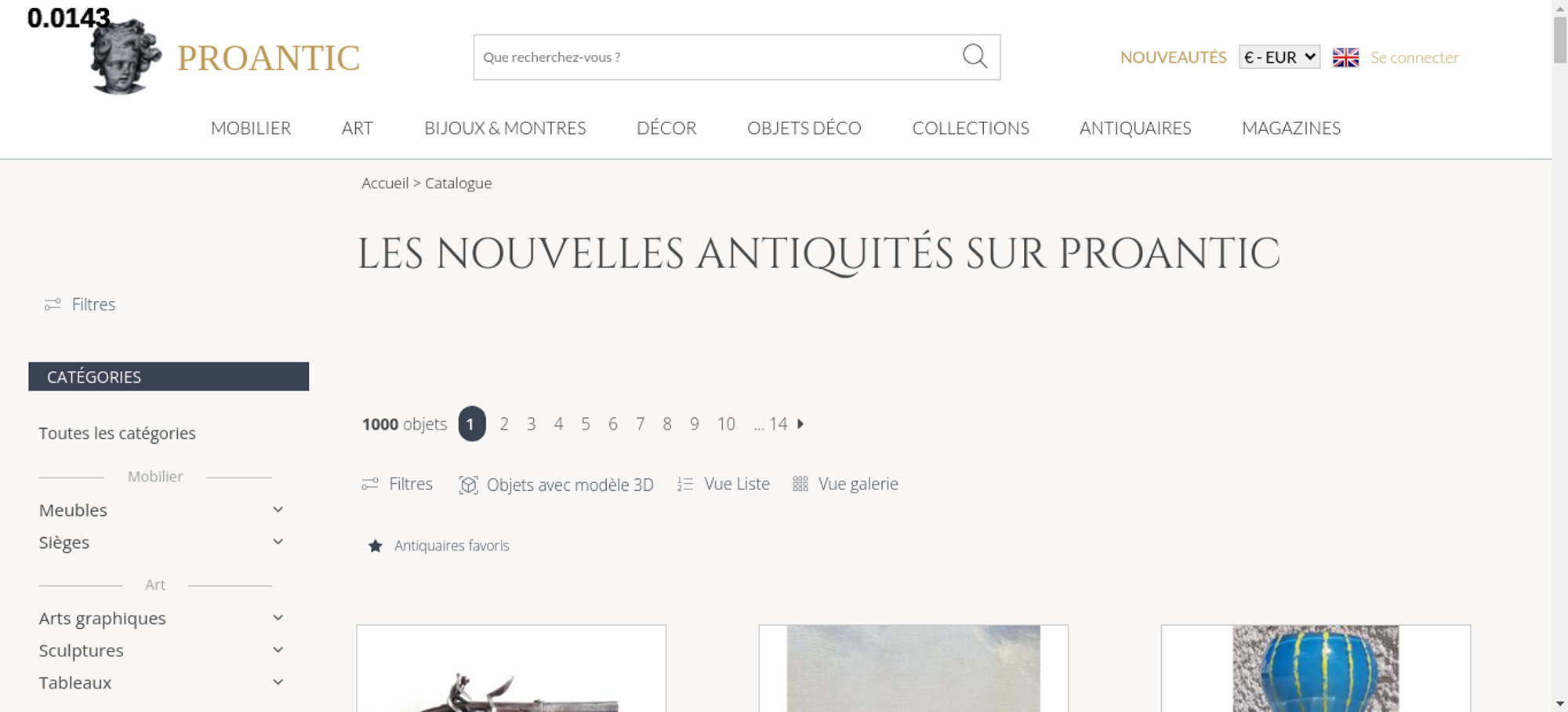The width and height of the screenshot is (1568, 712).
Task: Switch to Vue Liste icon
Action: click(685, 485)
